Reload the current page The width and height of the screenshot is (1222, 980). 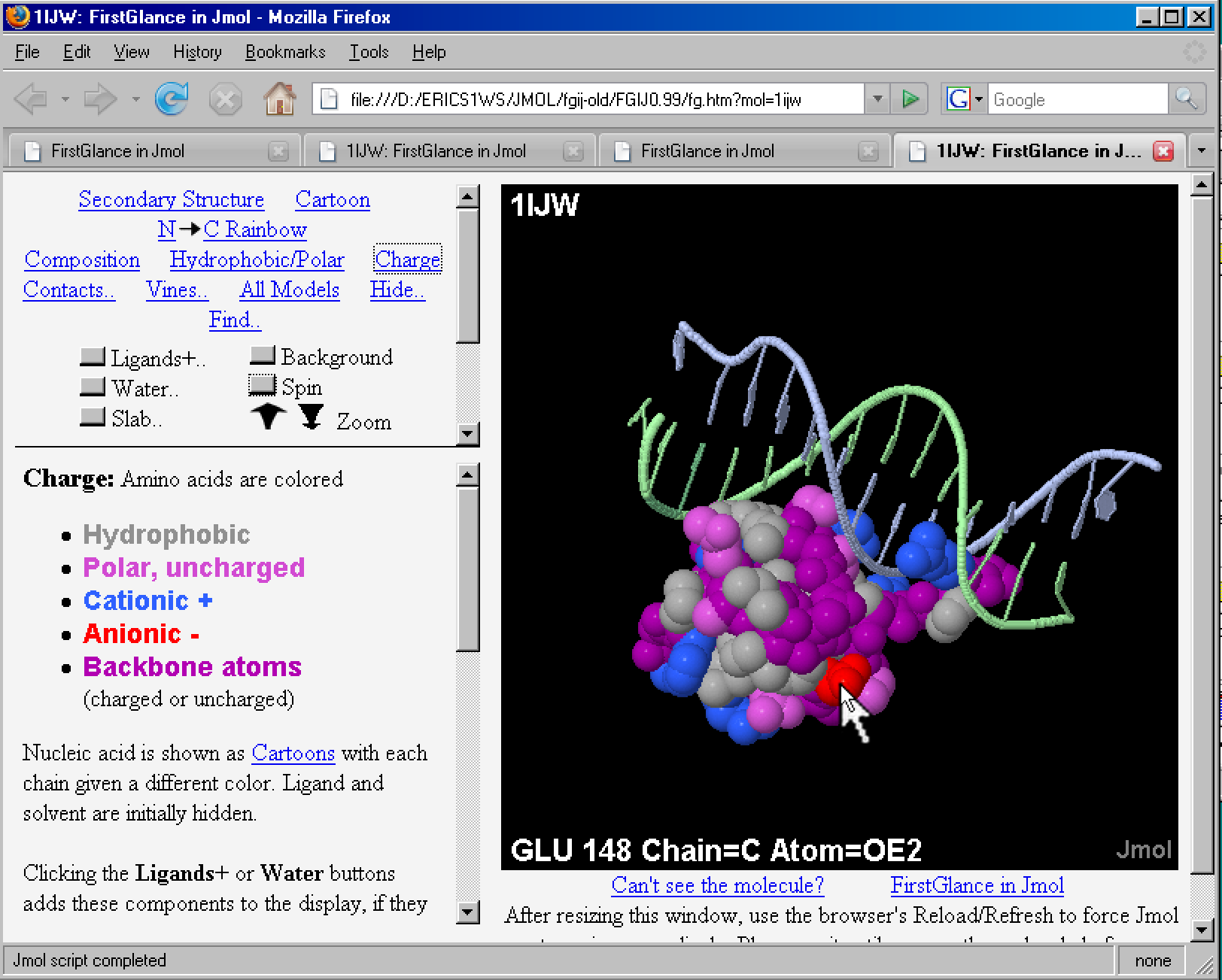tap(172, 99)
